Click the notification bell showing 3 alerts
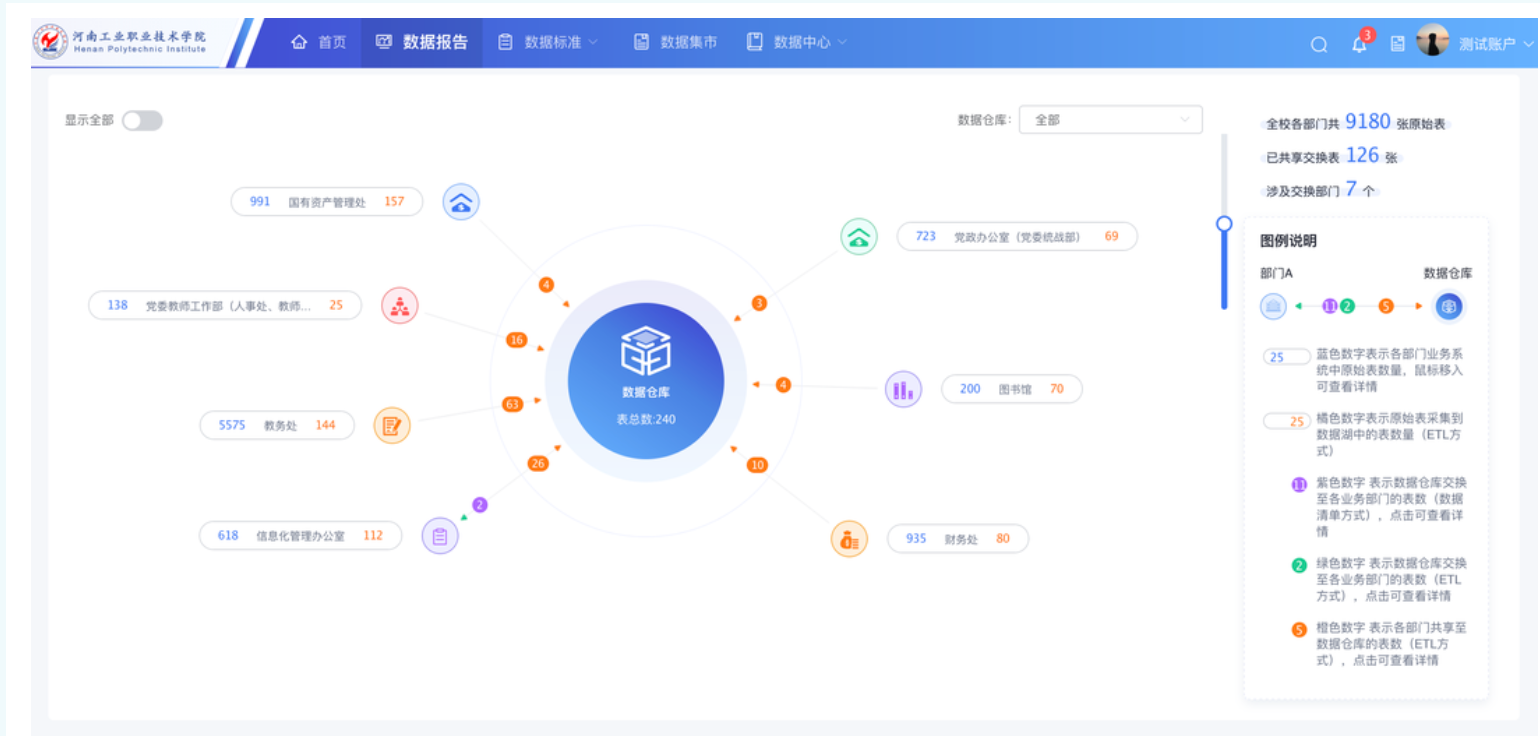Image resolution: width=1540 pixels, height=736 pixels. [x=1358, y=44]
